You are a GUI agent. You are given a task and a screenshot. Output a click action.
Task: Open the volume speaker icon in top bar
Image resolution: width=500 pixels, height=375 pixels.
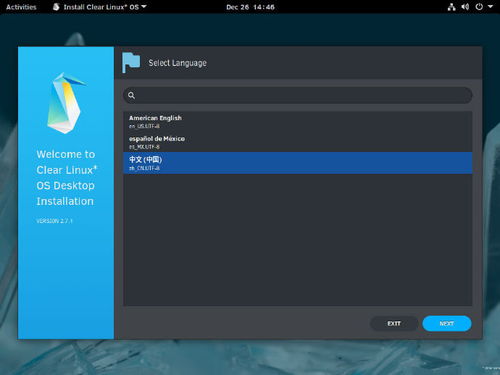(x=465, y=7)
